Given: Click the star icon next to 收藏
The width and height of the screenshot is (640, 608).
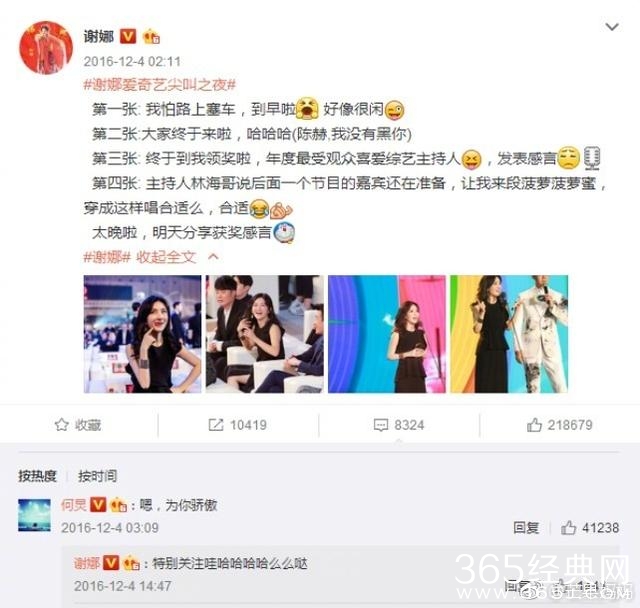Looking at the screenshot, I should tap(62, 425).
